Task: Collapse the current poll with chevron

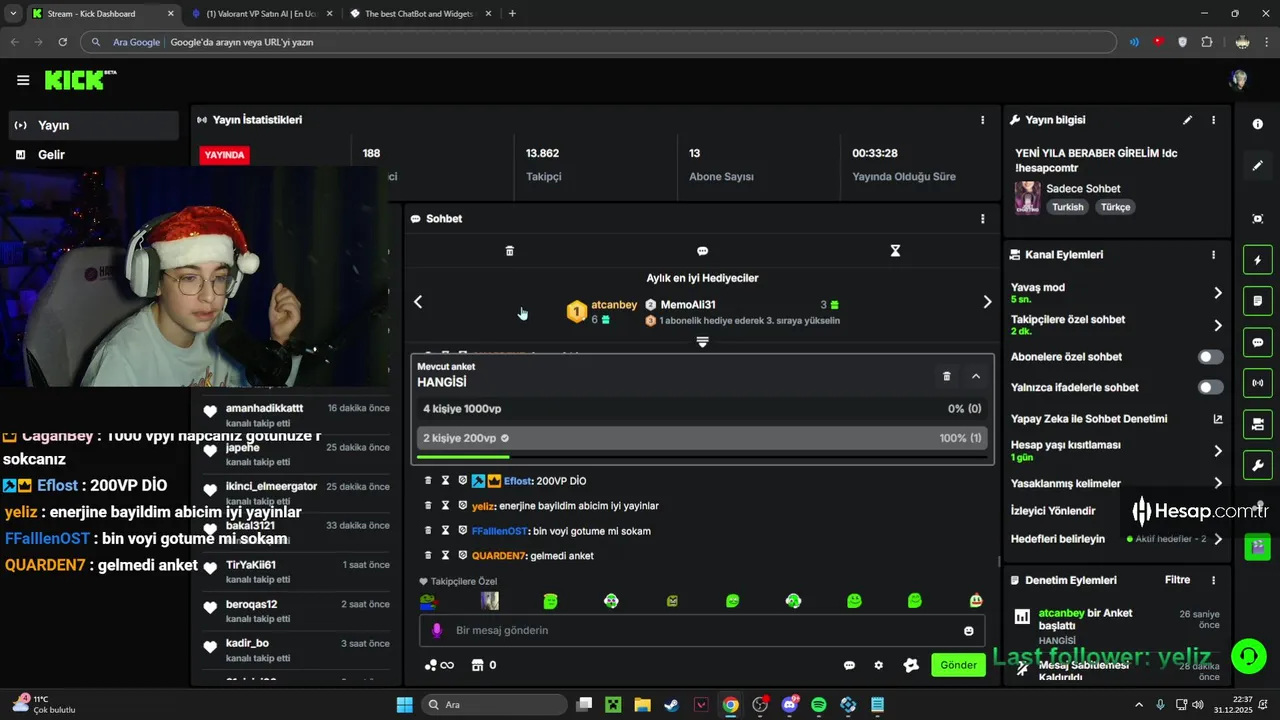Action: coord(976,376)
